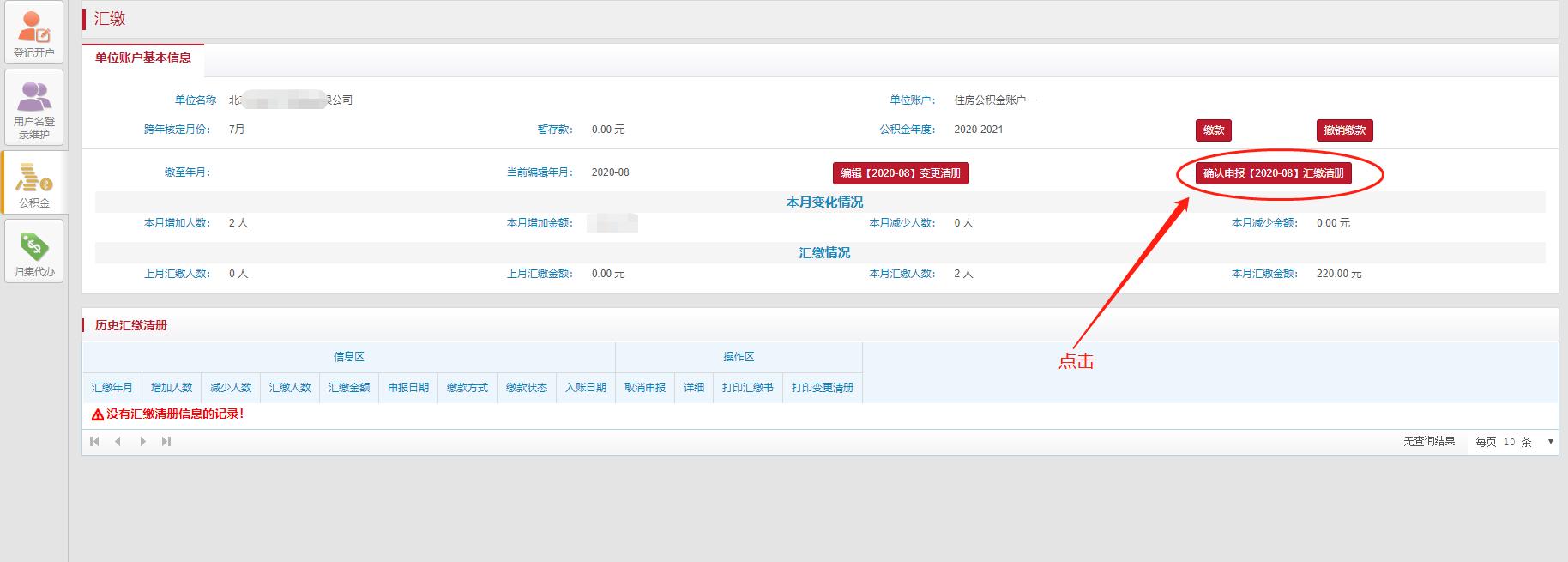Click the 打印汇缴书 column header
Image resolution: width=1568 pixels, height=562 pixels.
(x=748, y=388)
